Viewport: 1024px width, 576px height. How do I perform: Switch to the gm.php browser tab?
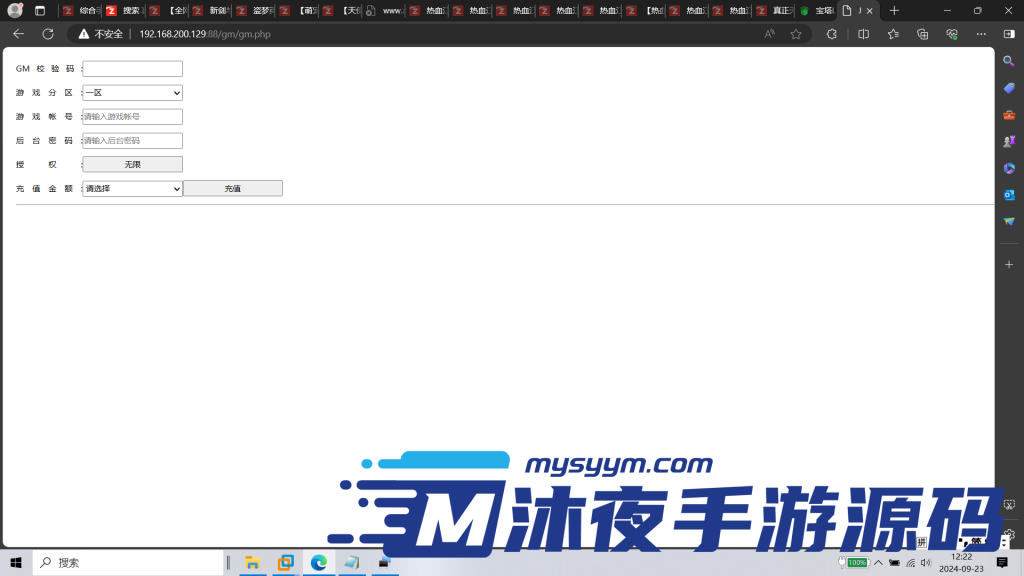point(850,10)
